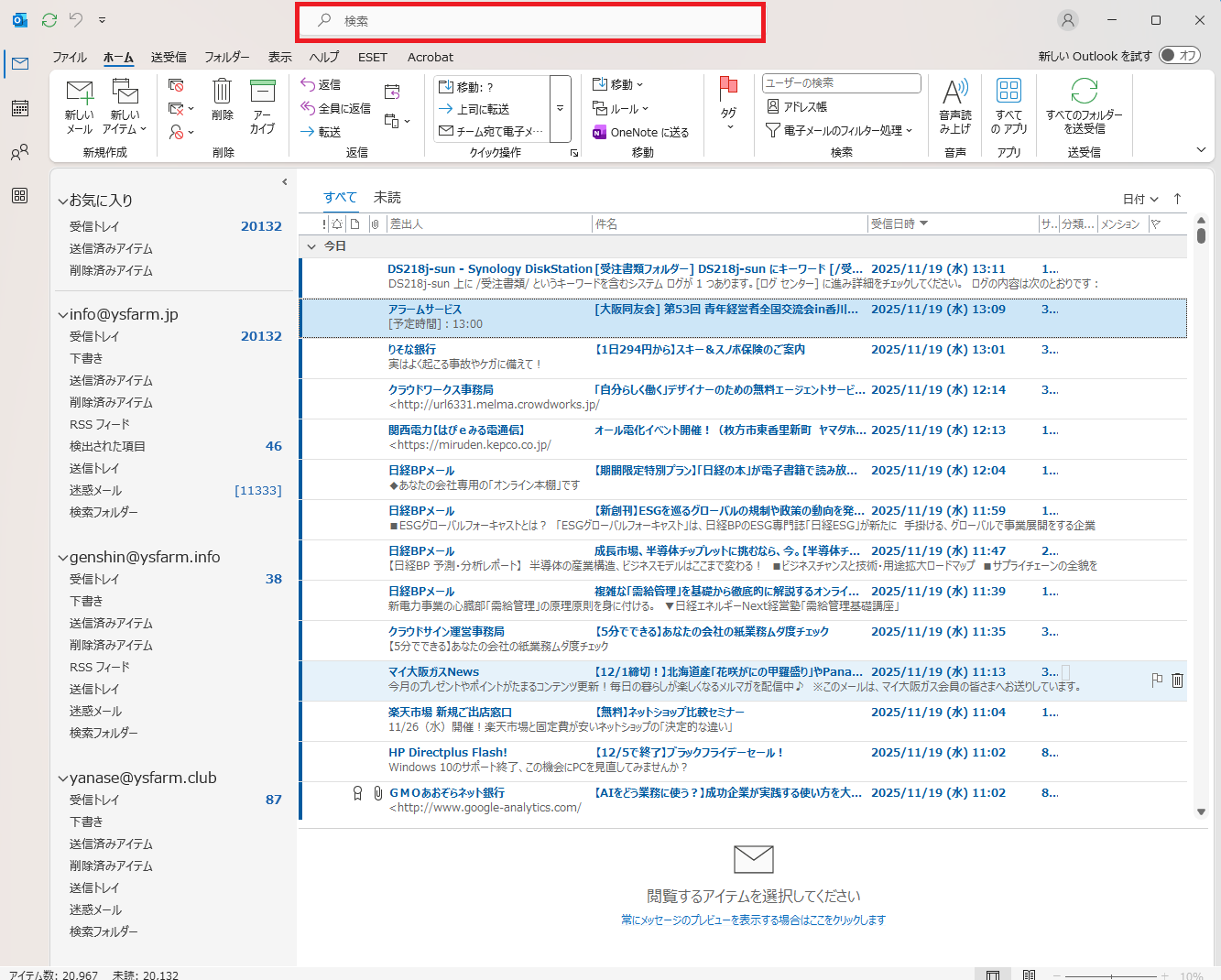The image size is (1221, 980).
Task: Click the Read Aloud (音声読み上げ) icon
Action: click(954, 92)
